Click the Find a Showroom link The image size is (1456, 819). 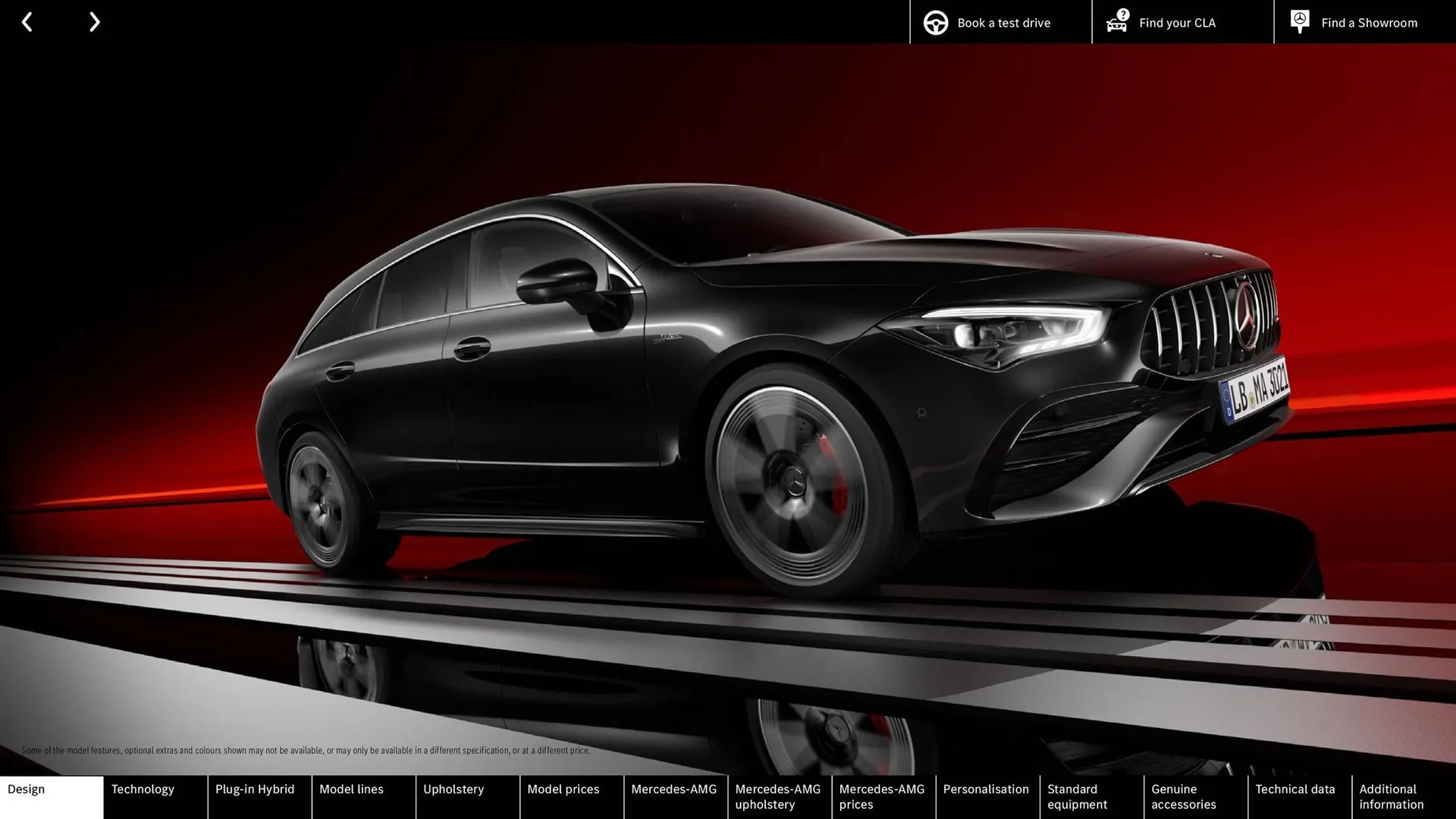click(1369, 22)
